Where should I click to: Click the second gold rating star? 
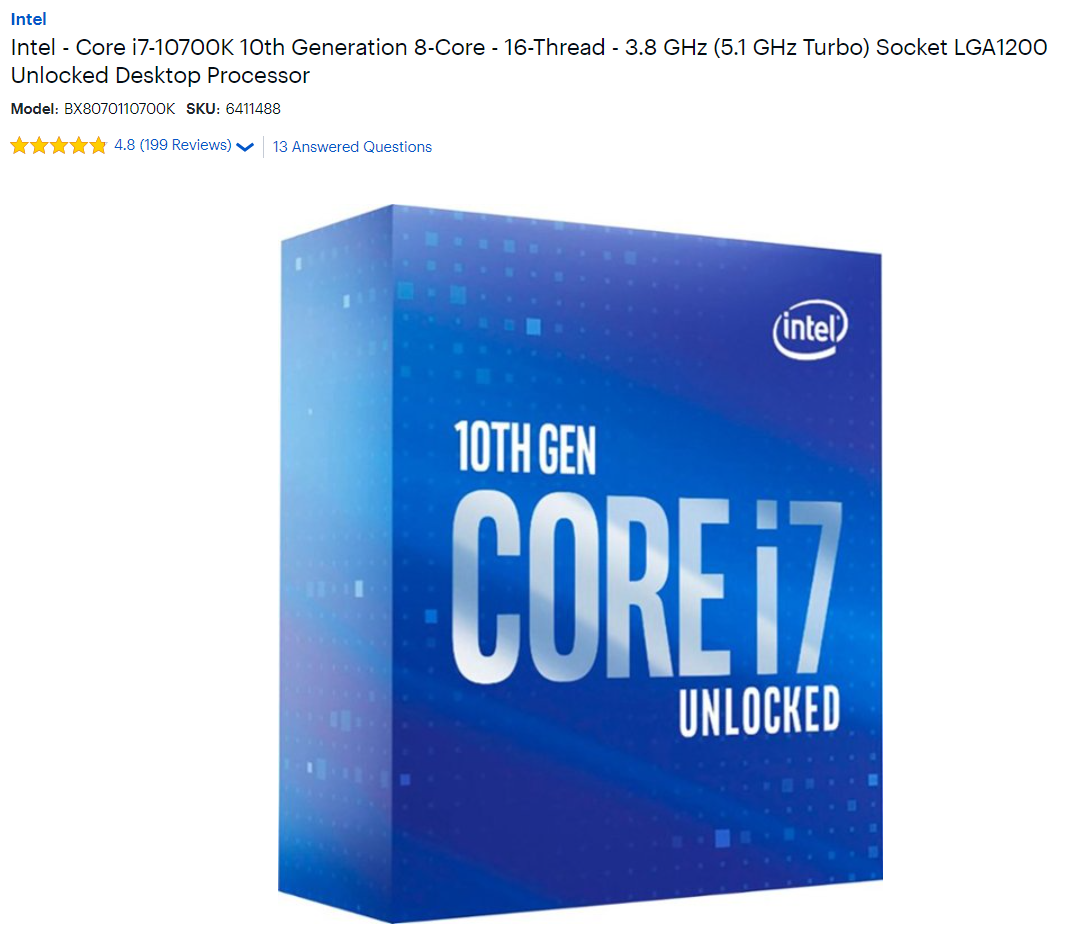[39, 145]
